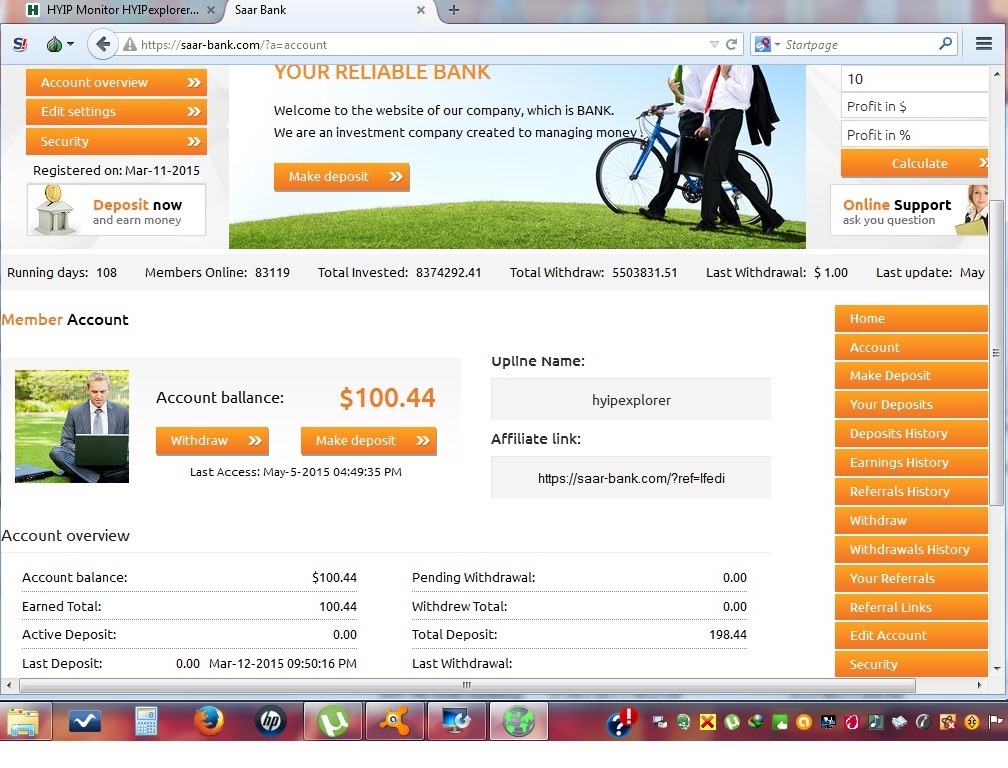Expand the URL bar history dropdown arrow
Viewport: 1008px width, 768px height.
point(714,44)
